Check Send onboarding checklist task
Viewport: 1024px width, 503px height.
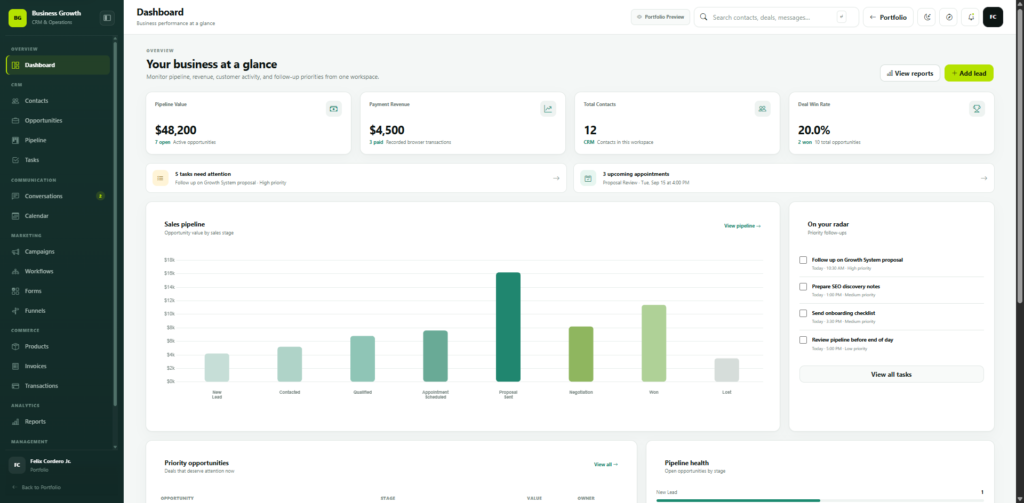pyautogui.click(x=803, y=313)
